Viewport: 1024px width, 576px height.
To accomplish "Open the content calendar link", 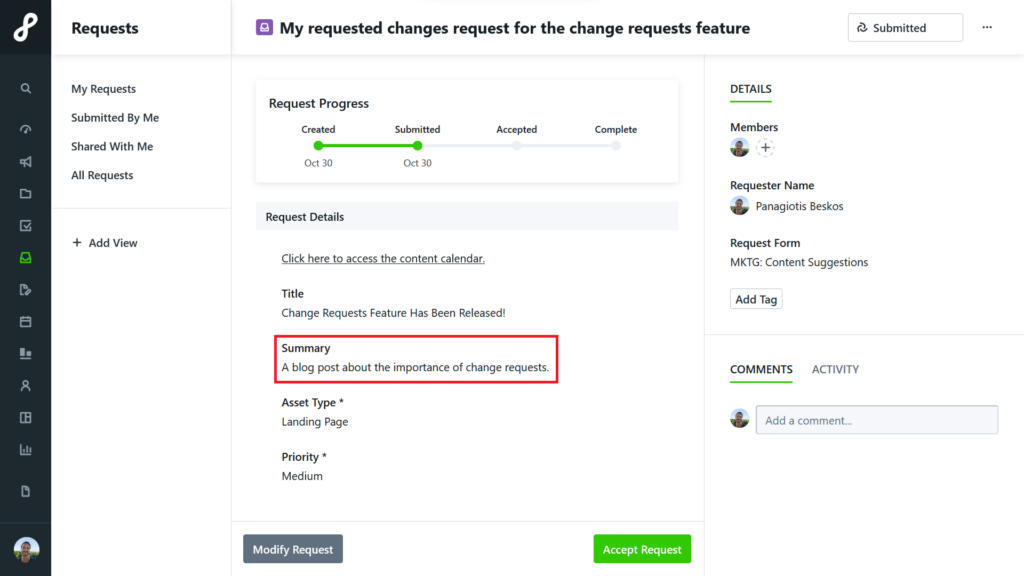I will [x=383, y=258].
